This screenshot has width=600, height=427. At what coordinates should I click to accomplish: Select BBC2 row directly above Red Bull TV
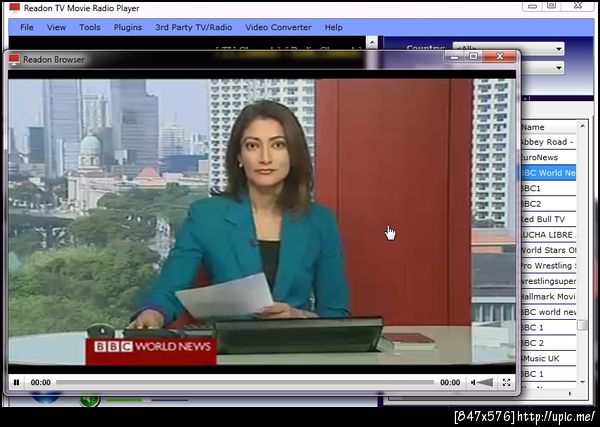click(548, 204)
